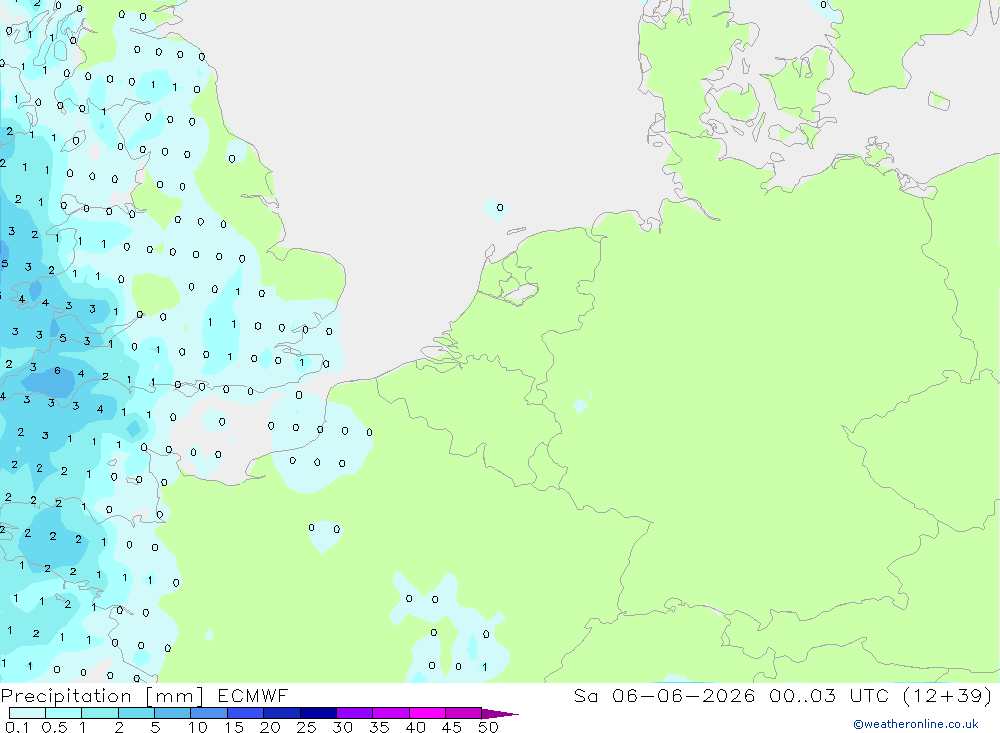Click the '30' legend scale label
The width and height of the screenshot is (1000, 733).
pyautogui.click(x=342, y=727)
